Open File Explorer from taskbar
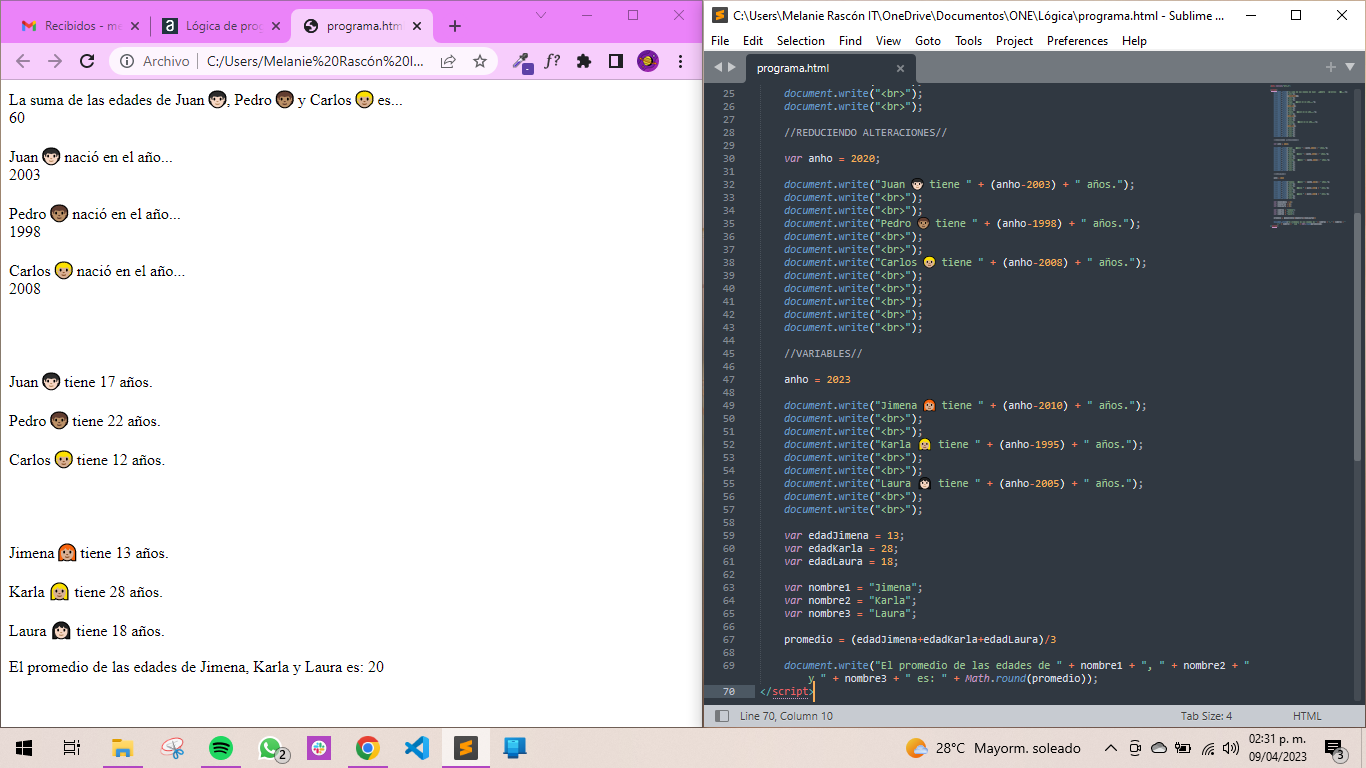Screen dimensions: 1366x768 pyautogui.click(x=122, y=748)
